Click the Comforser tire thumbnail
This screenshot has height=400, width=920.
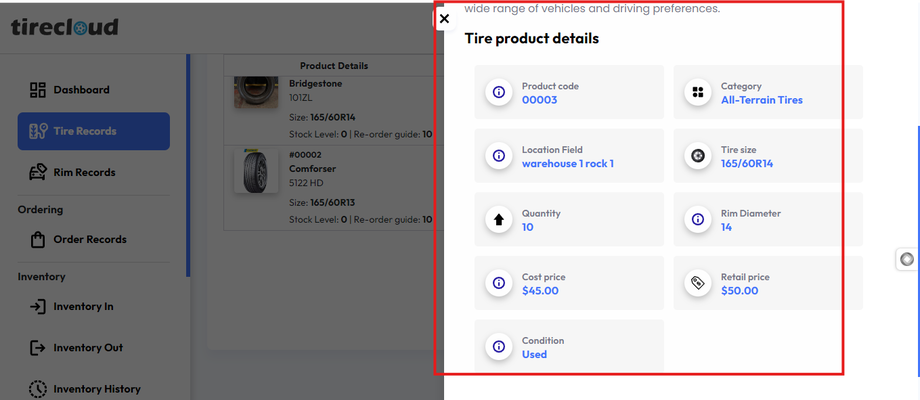[255, 171]
